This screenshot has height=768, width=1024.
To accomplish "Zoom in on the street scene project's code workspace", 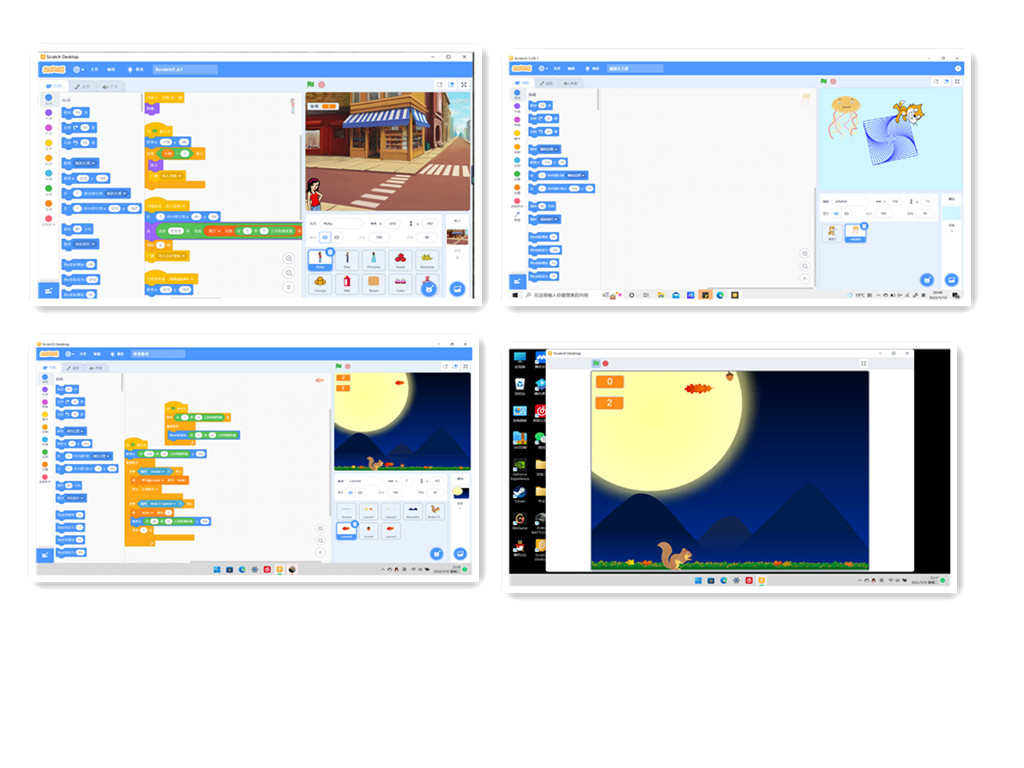I will pos(289,257).
